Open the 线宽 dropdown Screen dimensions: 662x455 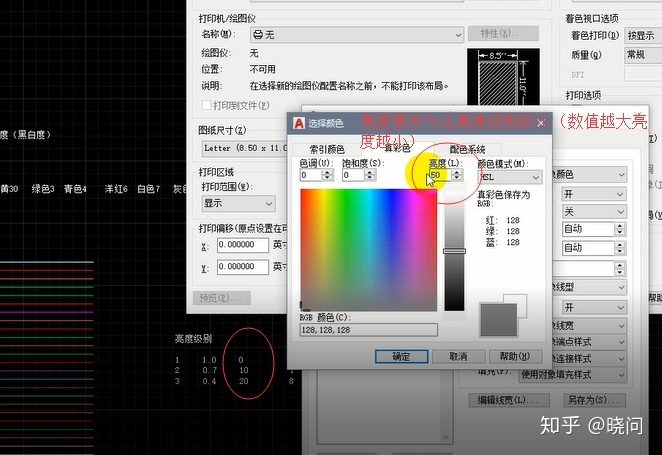point(589,326)
